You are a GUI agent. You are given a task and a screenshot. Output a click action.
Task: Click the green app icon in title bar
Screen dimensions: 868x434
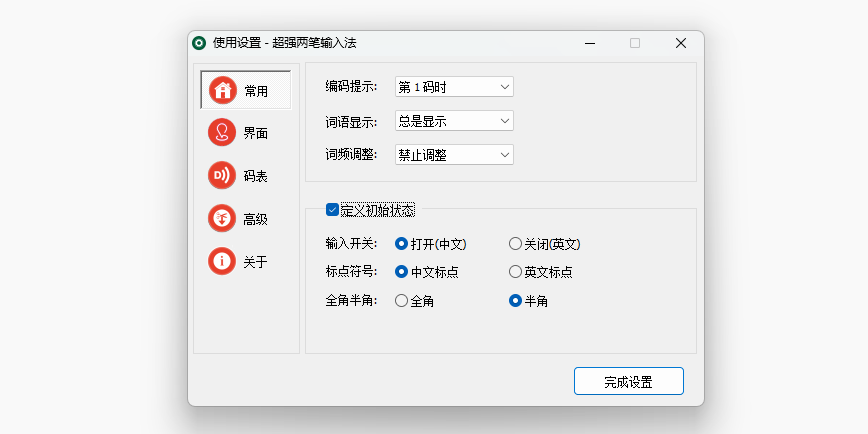coord(199,43)
